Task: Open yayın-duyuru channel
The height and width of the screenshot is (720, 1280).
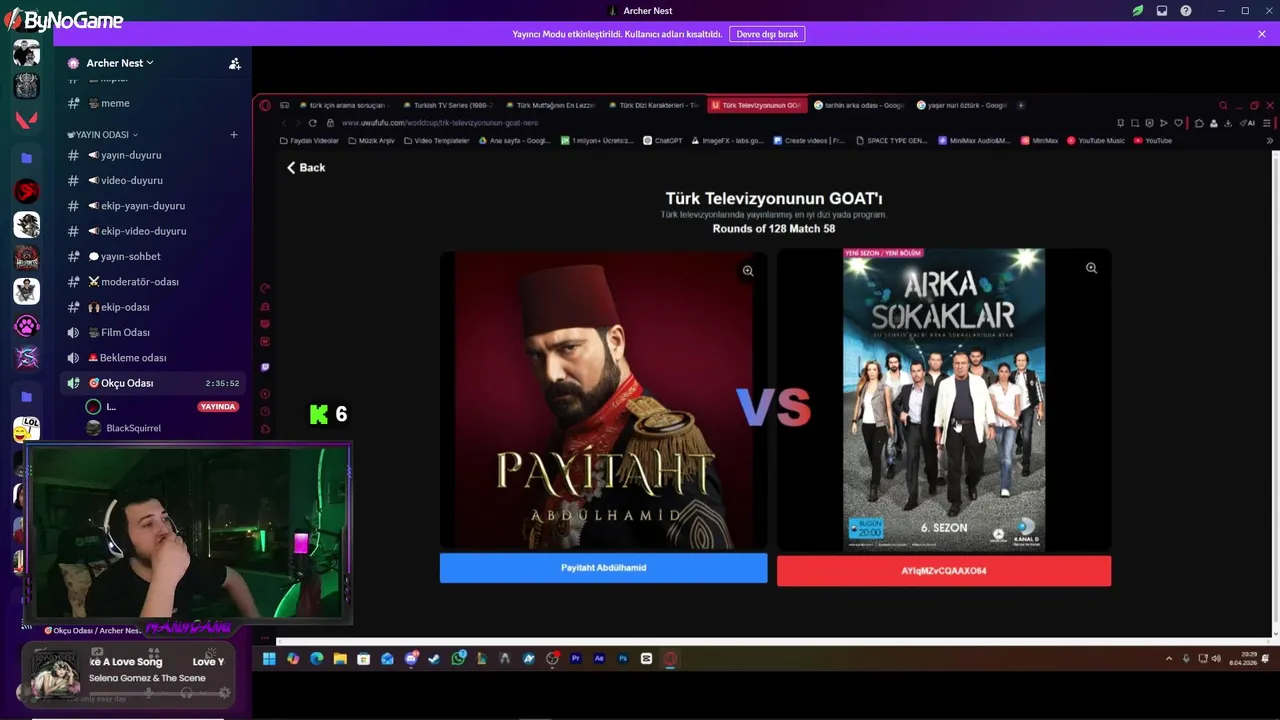Action: click(150, 155)
